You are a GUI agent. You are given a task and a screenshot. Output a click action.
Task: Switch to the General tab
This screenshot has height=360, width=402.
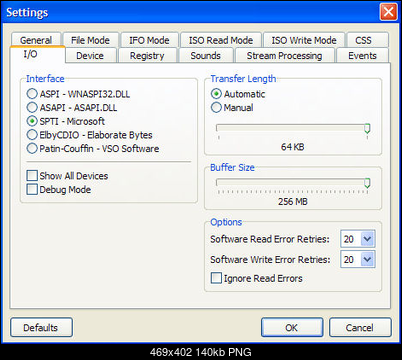(36, 40)
